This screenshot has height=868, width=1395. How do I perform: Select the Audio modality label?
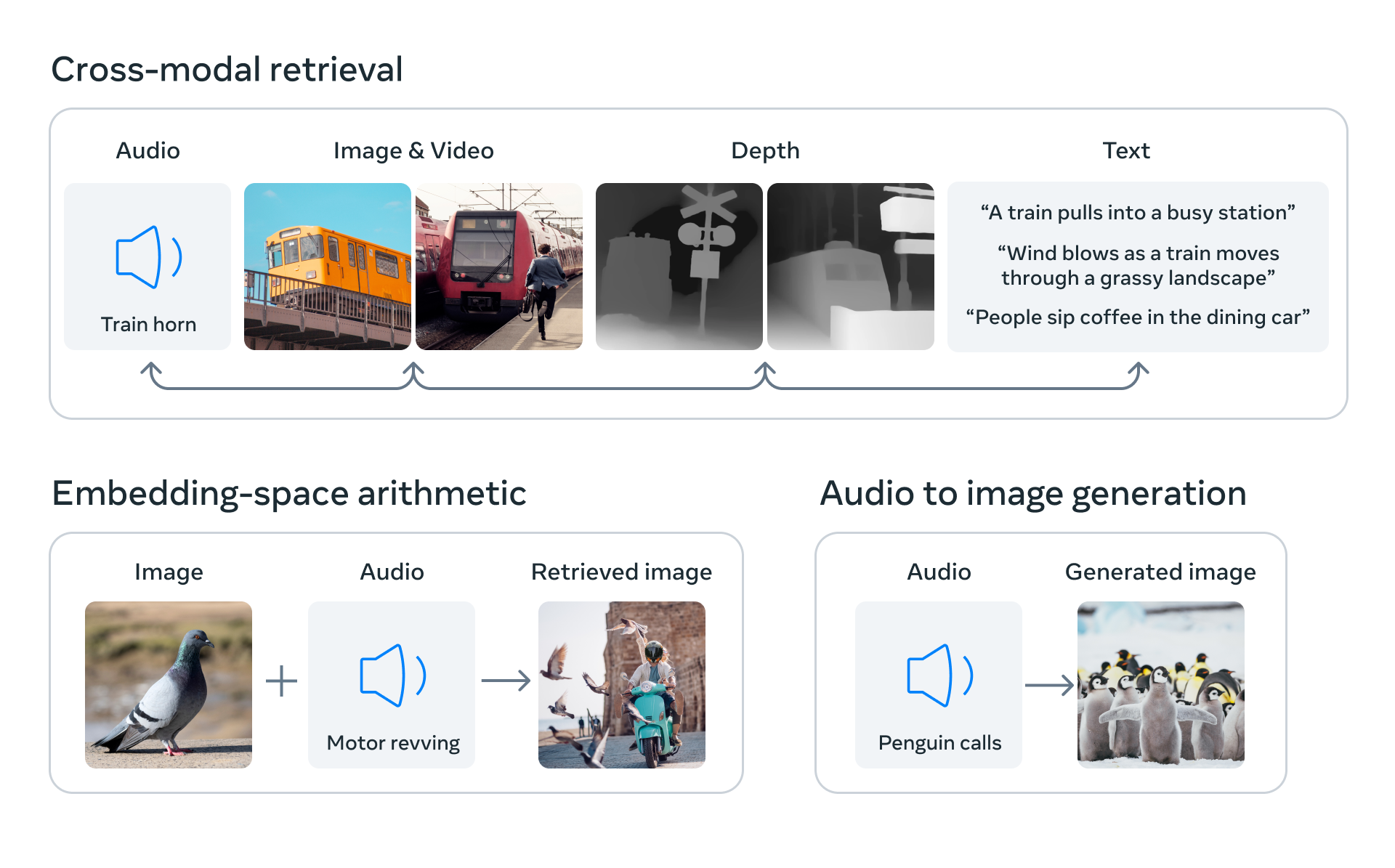(x=147, y=150)
